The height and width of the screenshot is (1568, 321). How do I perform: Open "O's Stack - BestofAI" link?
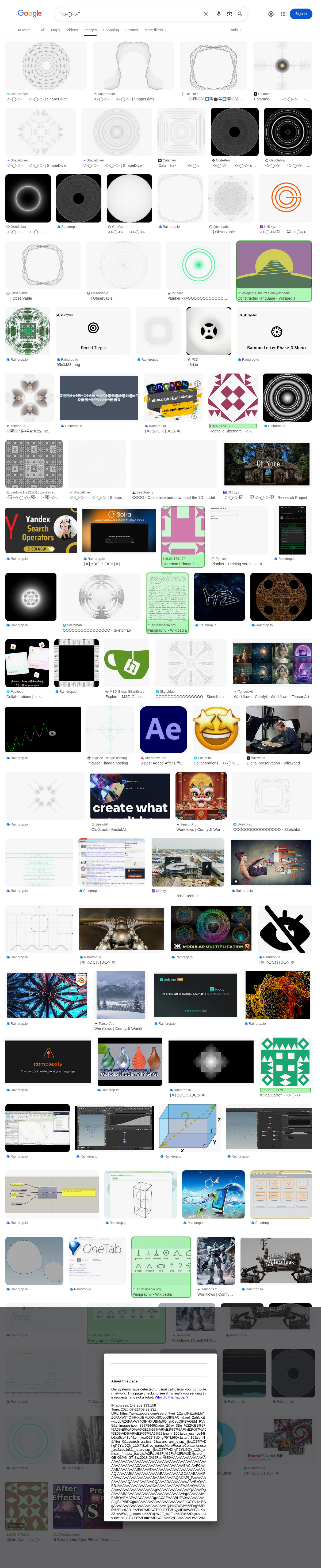[x=109, y=830]
